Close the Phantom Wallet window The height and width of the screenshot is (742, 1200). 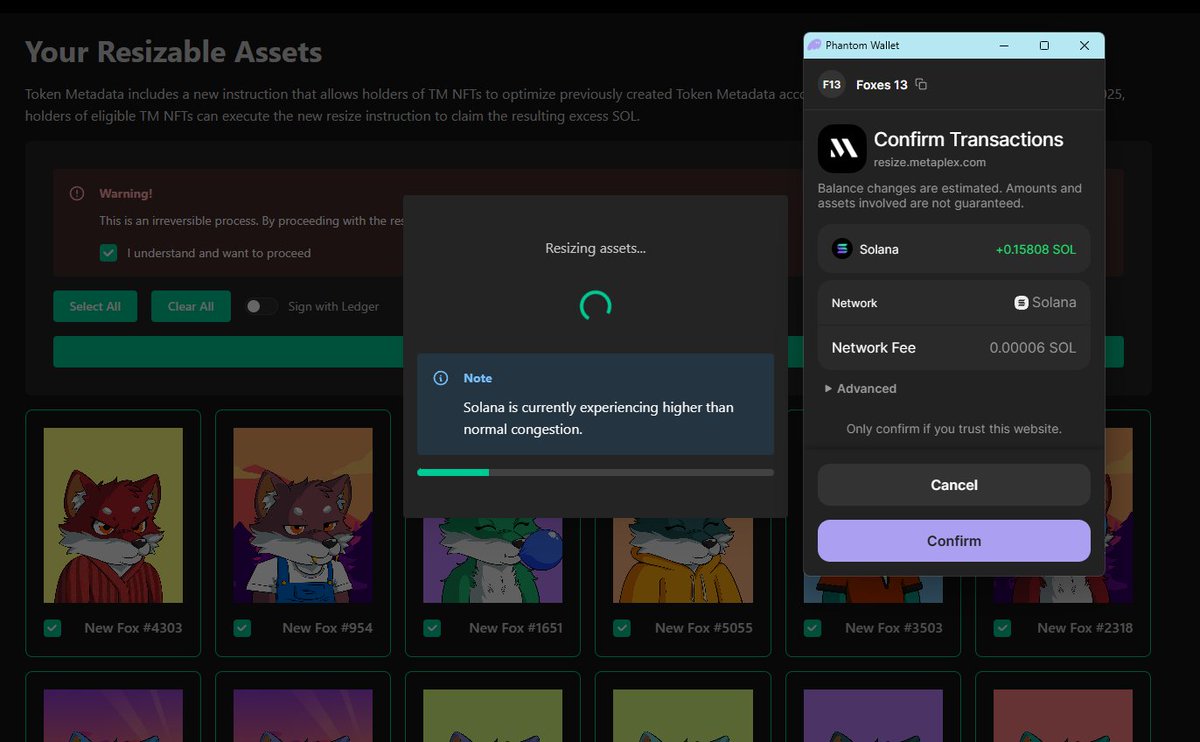1084,46
